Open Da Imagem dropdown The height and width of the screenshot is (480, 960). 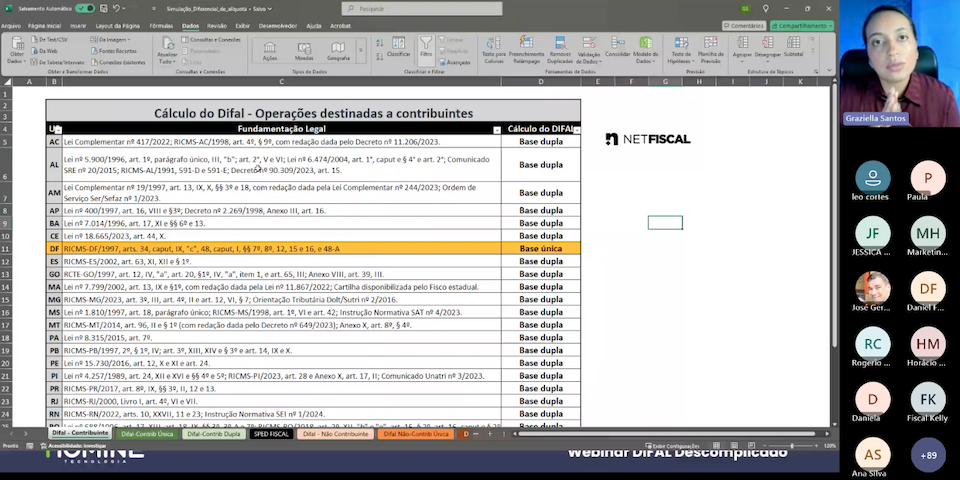click(111, 39)
